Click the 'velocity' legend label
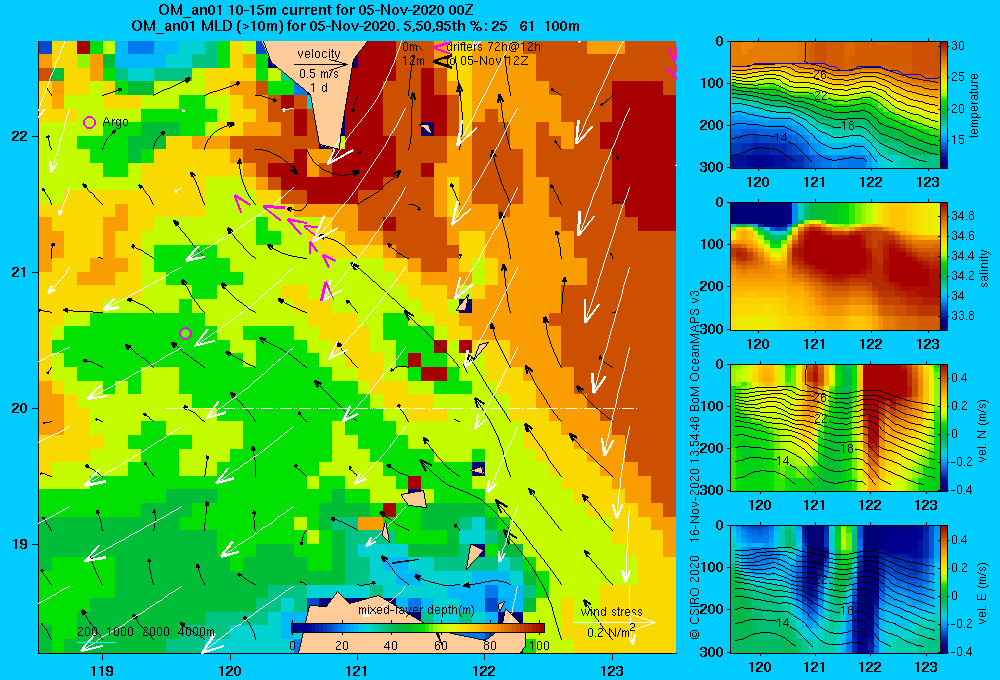 coord(319,54)
